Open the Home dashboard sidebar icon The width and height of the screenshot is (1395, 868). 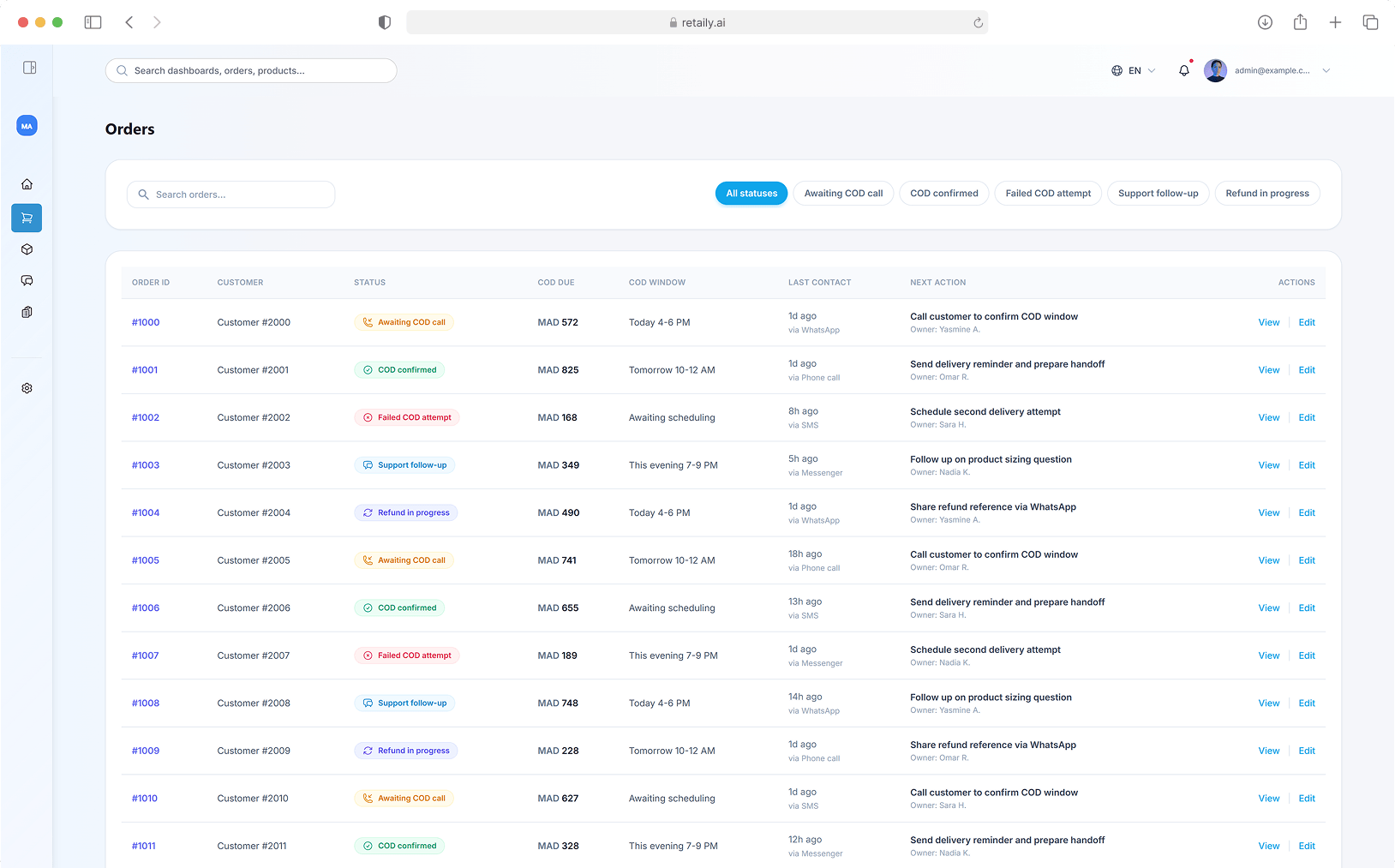[27, 184]
